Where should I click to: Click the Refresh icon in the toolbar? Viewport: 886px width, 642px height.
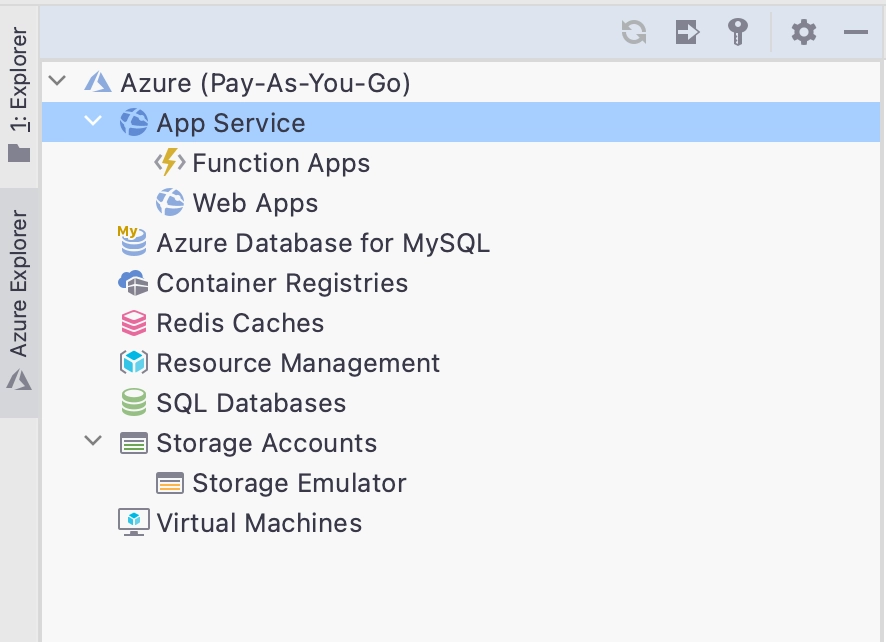click(x=634, y=32)
